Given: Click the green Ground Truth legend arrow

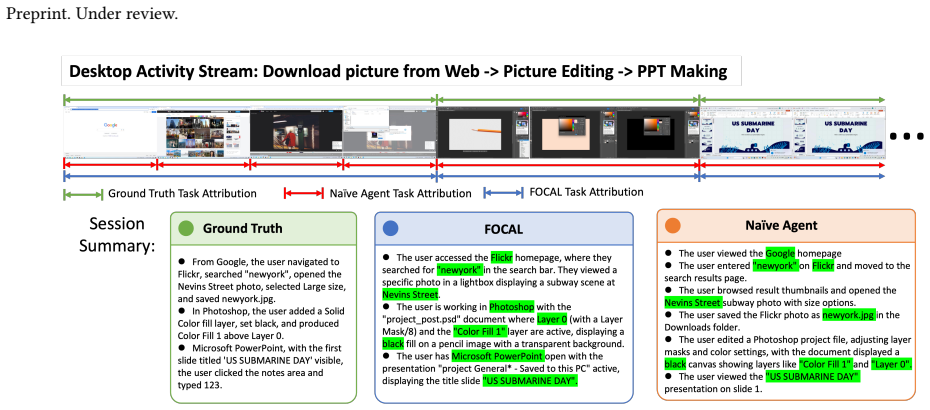Looking at the screenshot, I should 82,194.
